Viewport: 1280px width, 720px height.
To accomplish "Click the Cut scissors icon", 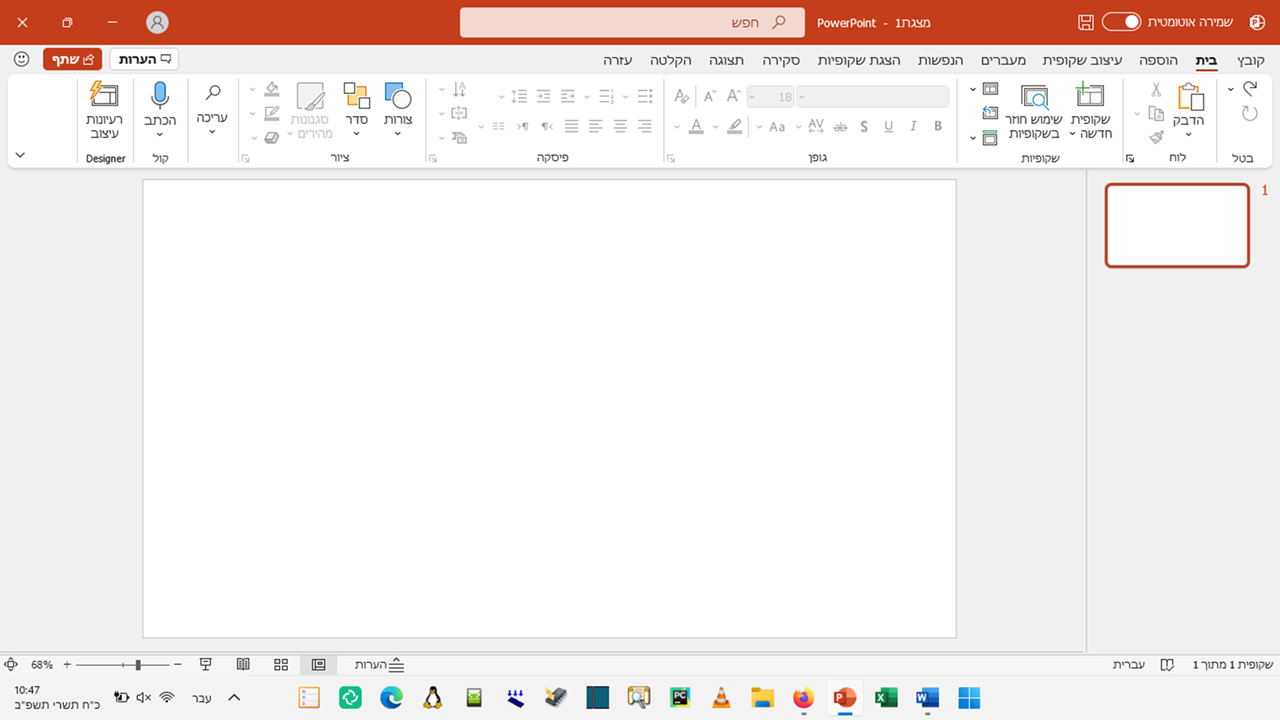I will coord(1156,91).
